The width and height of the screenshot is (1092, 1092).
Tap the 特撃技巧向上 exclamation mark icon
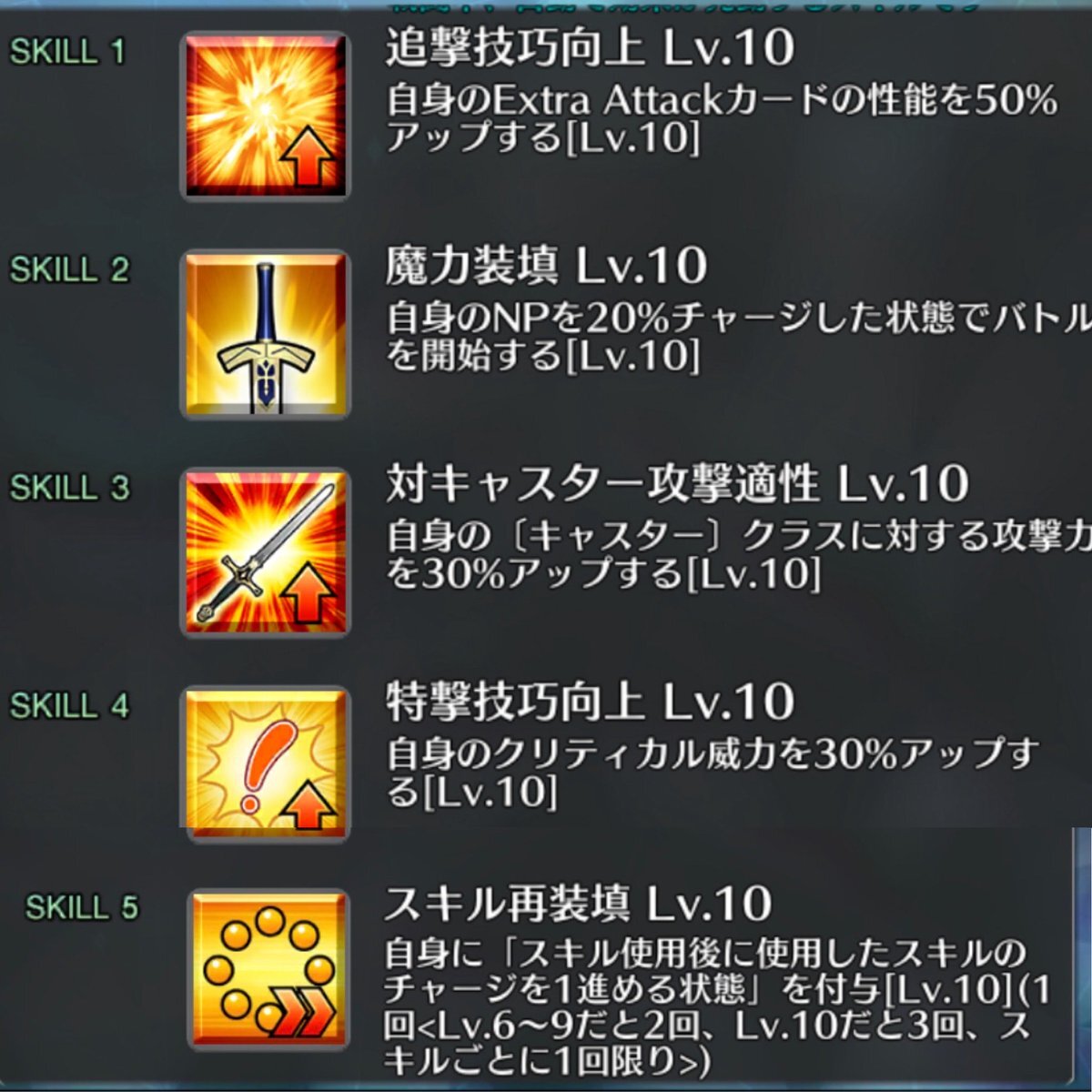(266, 763)
